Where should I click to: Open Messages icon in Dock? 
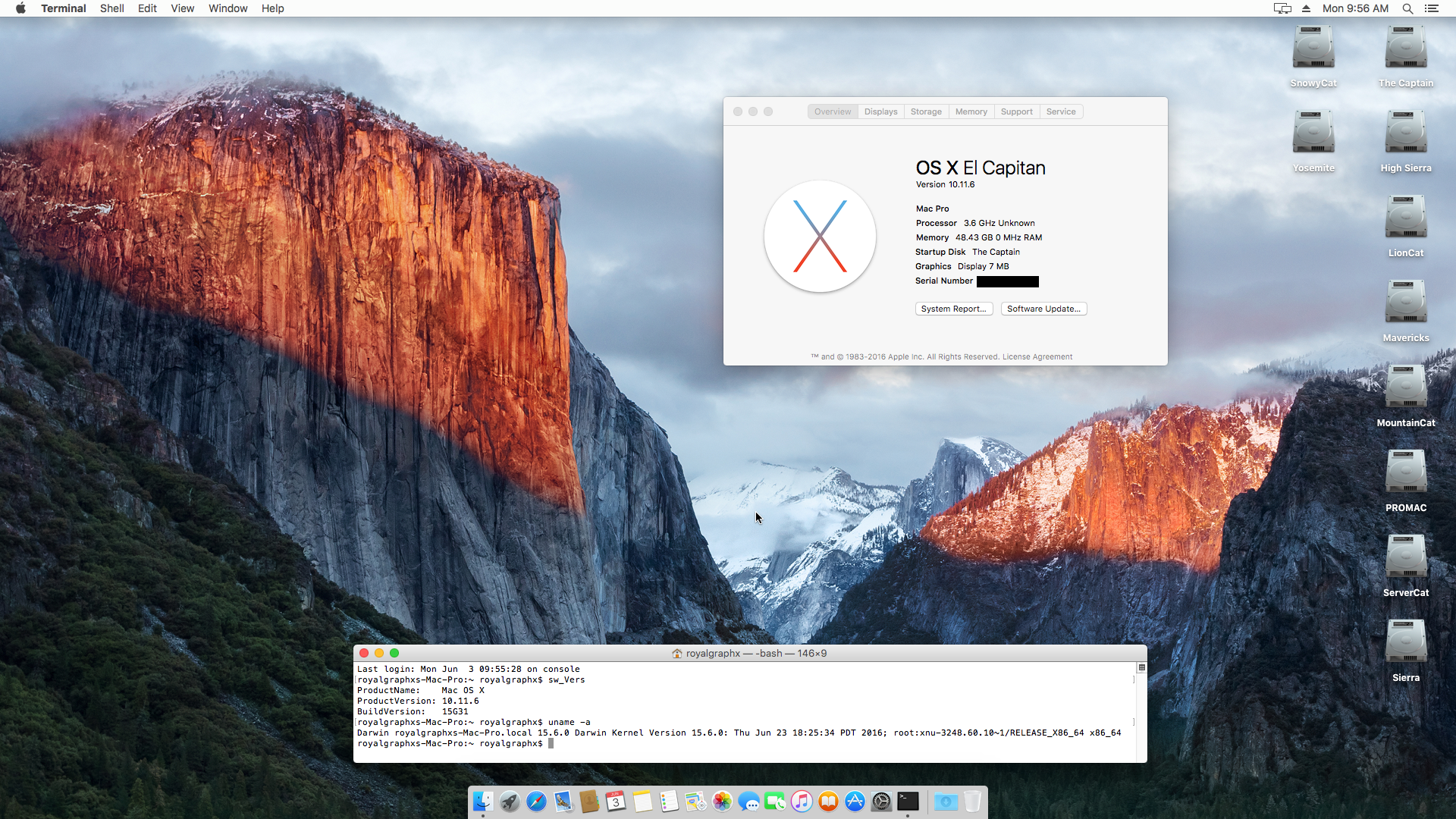click(748, 801)
